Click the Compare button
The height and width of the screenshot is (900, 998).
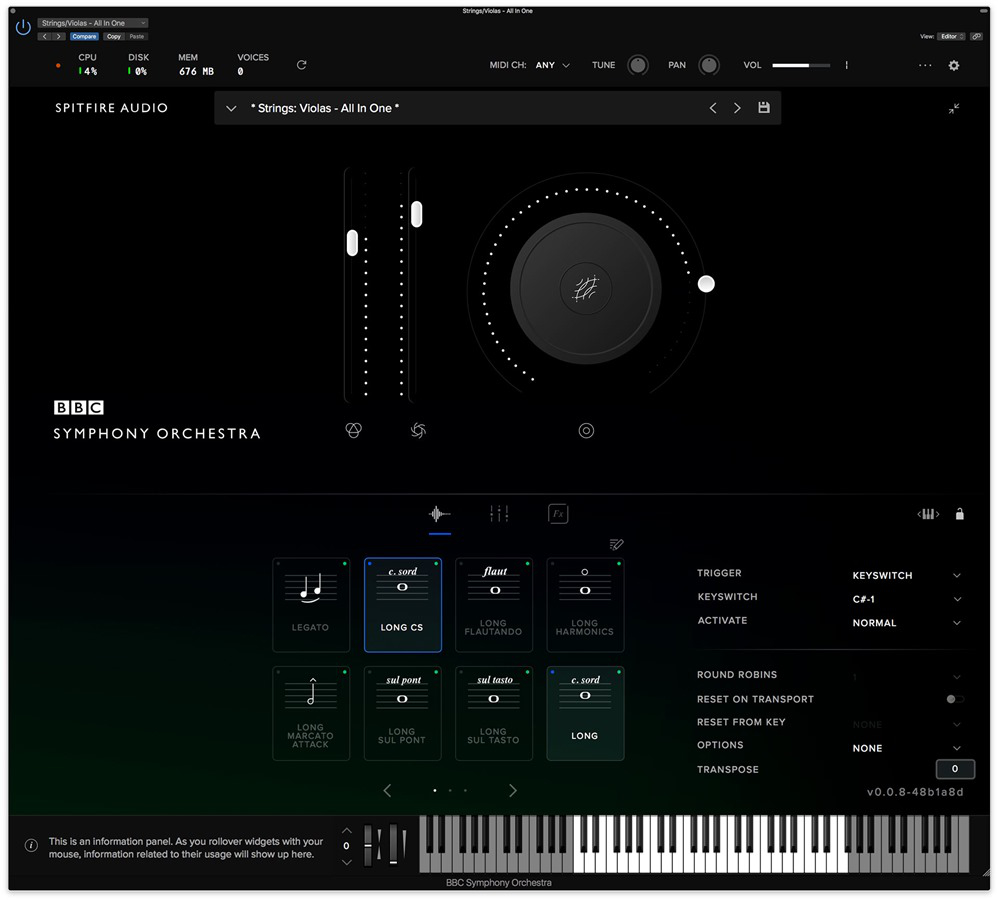(84, 37)
